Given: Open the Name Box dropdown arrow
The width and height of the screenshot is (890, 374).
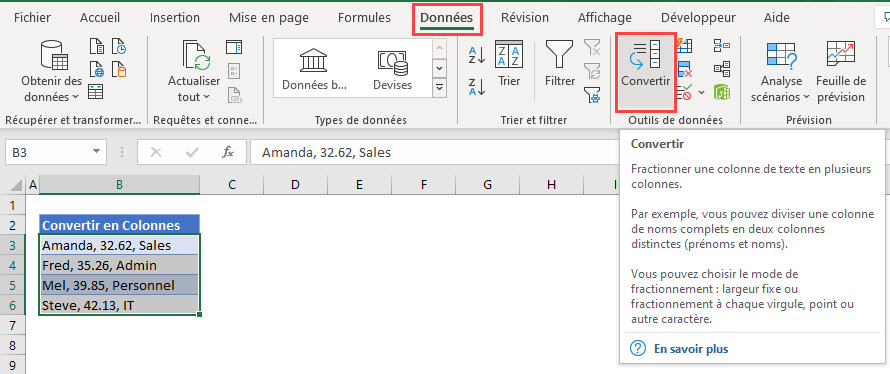Looking at the screenshot, I should pos(96,152).
